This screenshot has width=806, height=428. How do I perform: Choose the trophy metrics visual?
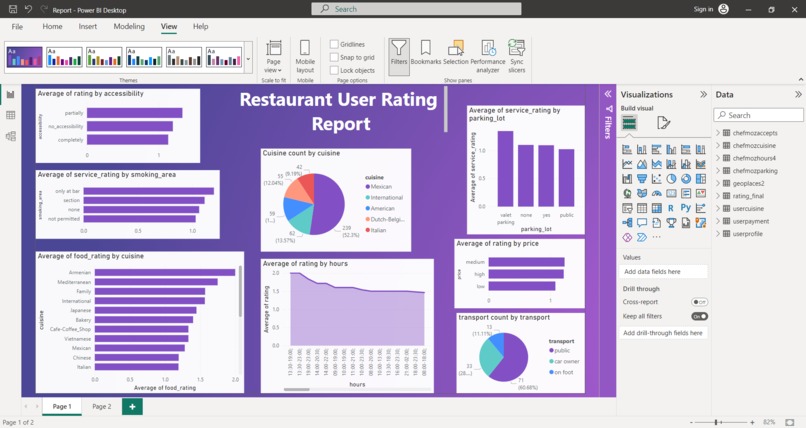pyautogui.click(x=671, y=222)
